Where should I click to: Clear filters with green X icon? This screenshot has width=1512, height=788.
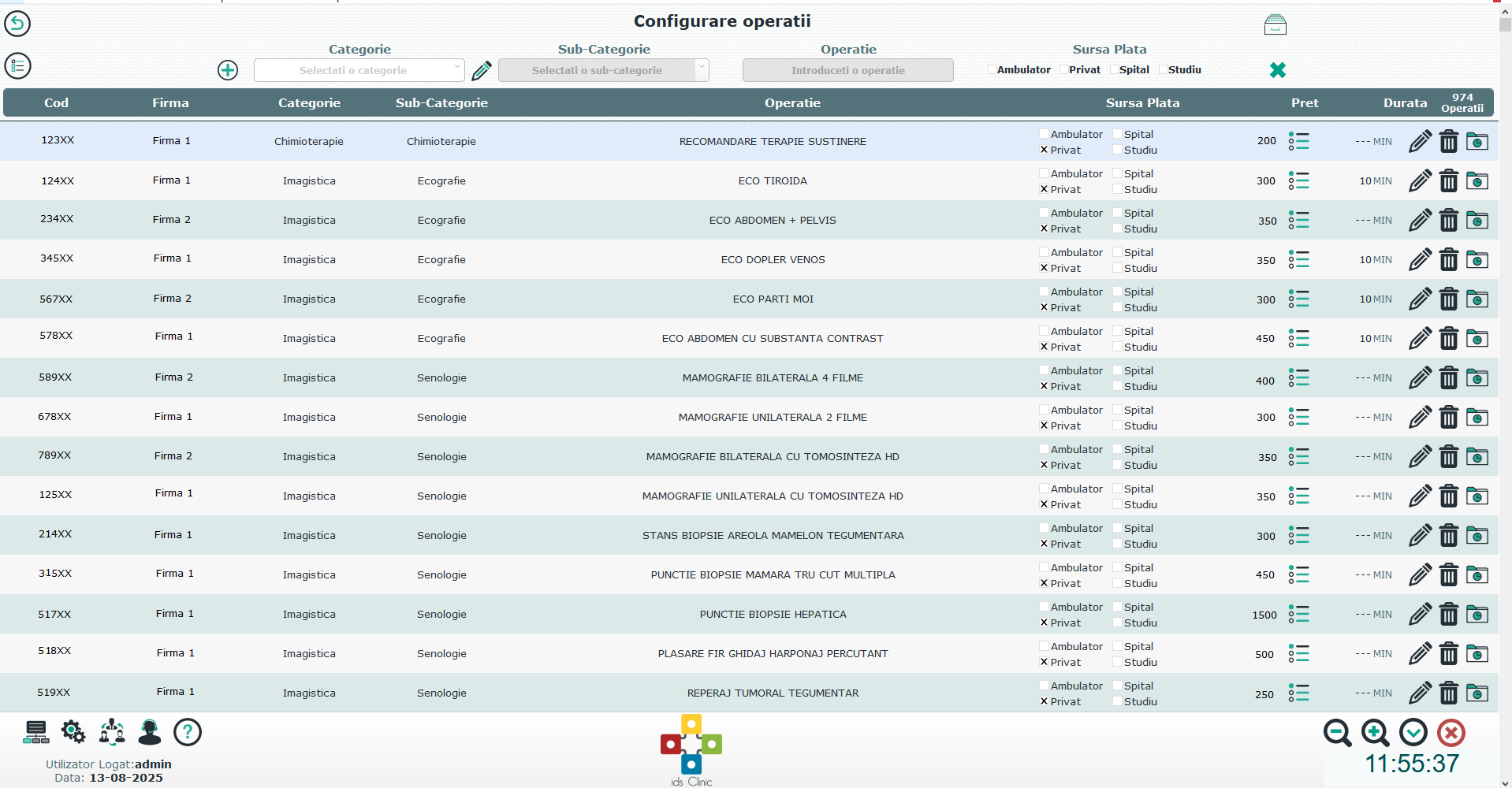[x=1278, y=70]
